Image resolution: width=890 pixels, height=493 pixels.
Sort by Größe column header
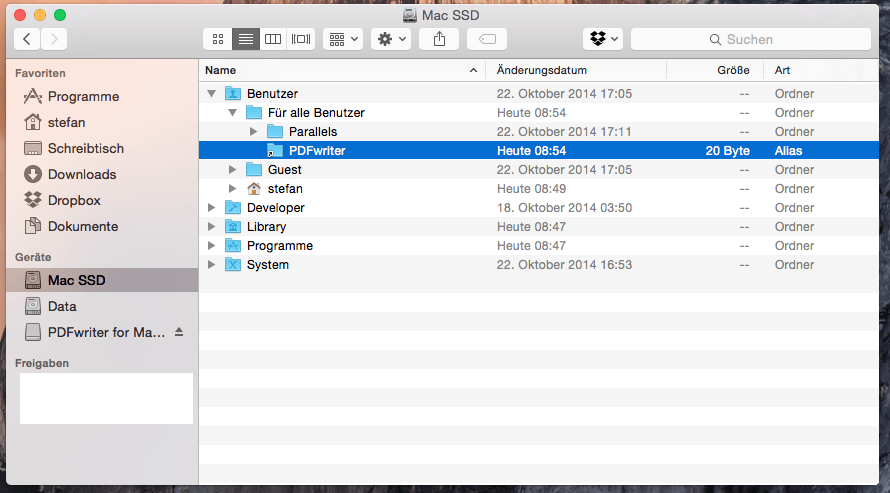714,70
